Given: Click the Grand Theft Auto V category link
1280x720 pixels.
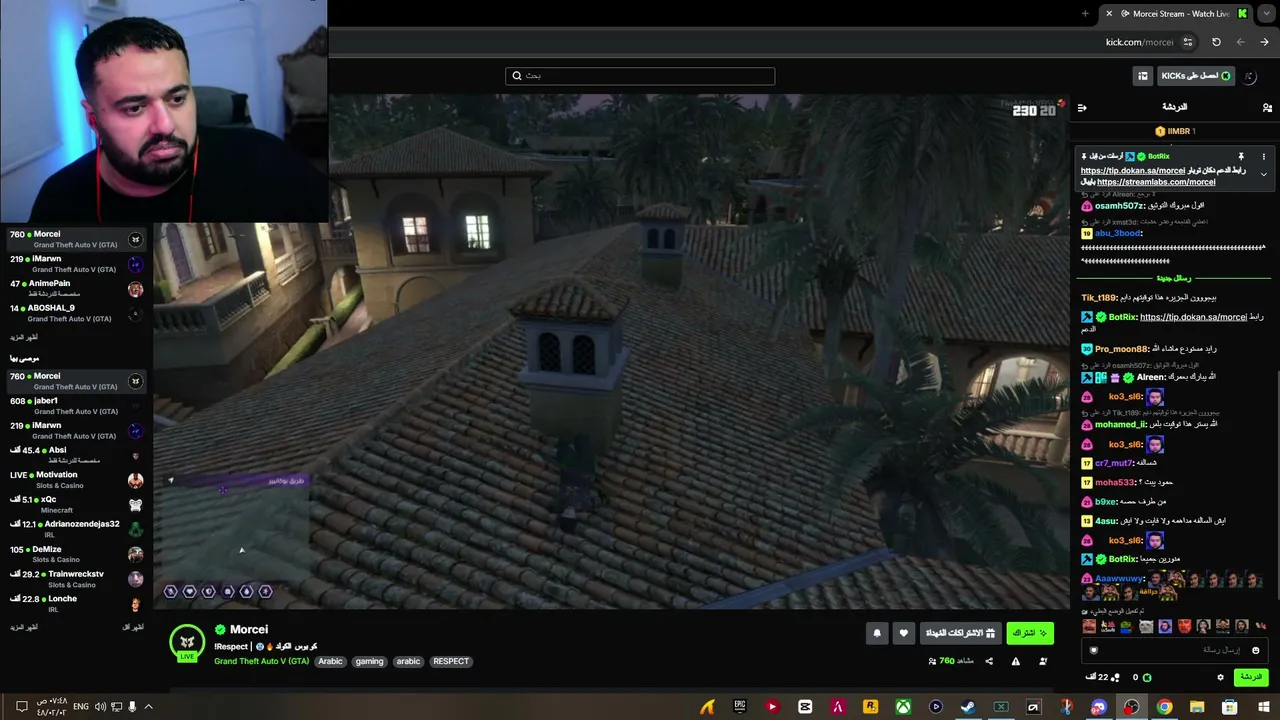Looking at the screenshot, I should click(261, 661).
